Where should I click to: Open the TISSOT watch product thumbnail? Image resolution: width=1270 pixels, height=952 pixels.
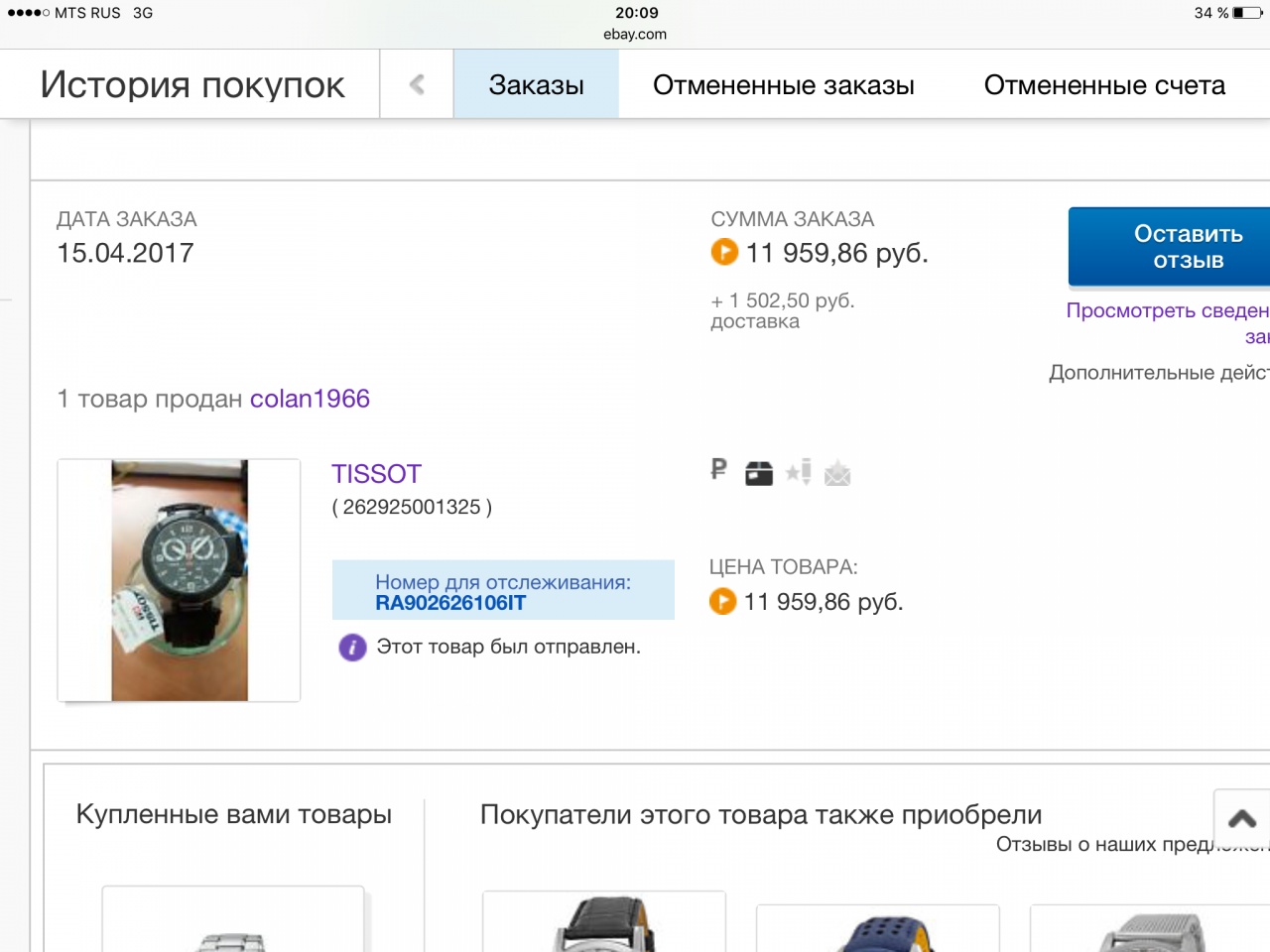tap(180, 580)
